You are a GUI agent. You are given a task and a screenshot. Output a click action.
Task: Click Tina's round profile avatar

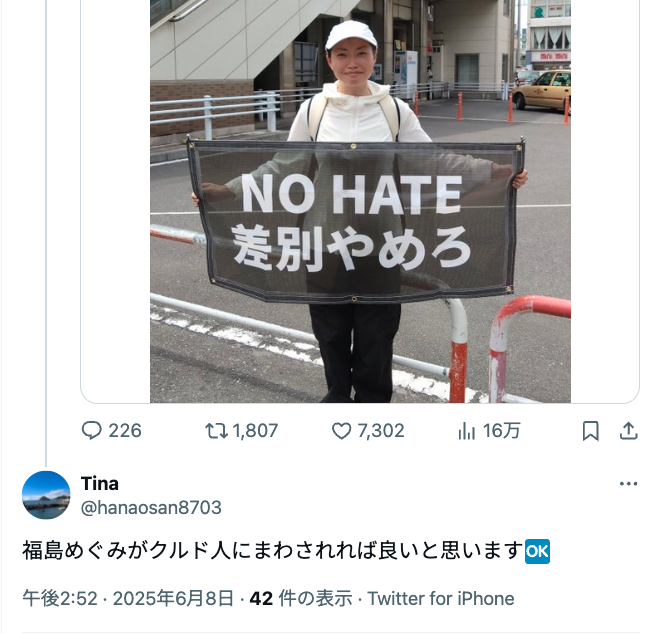(x=46, y=495)
